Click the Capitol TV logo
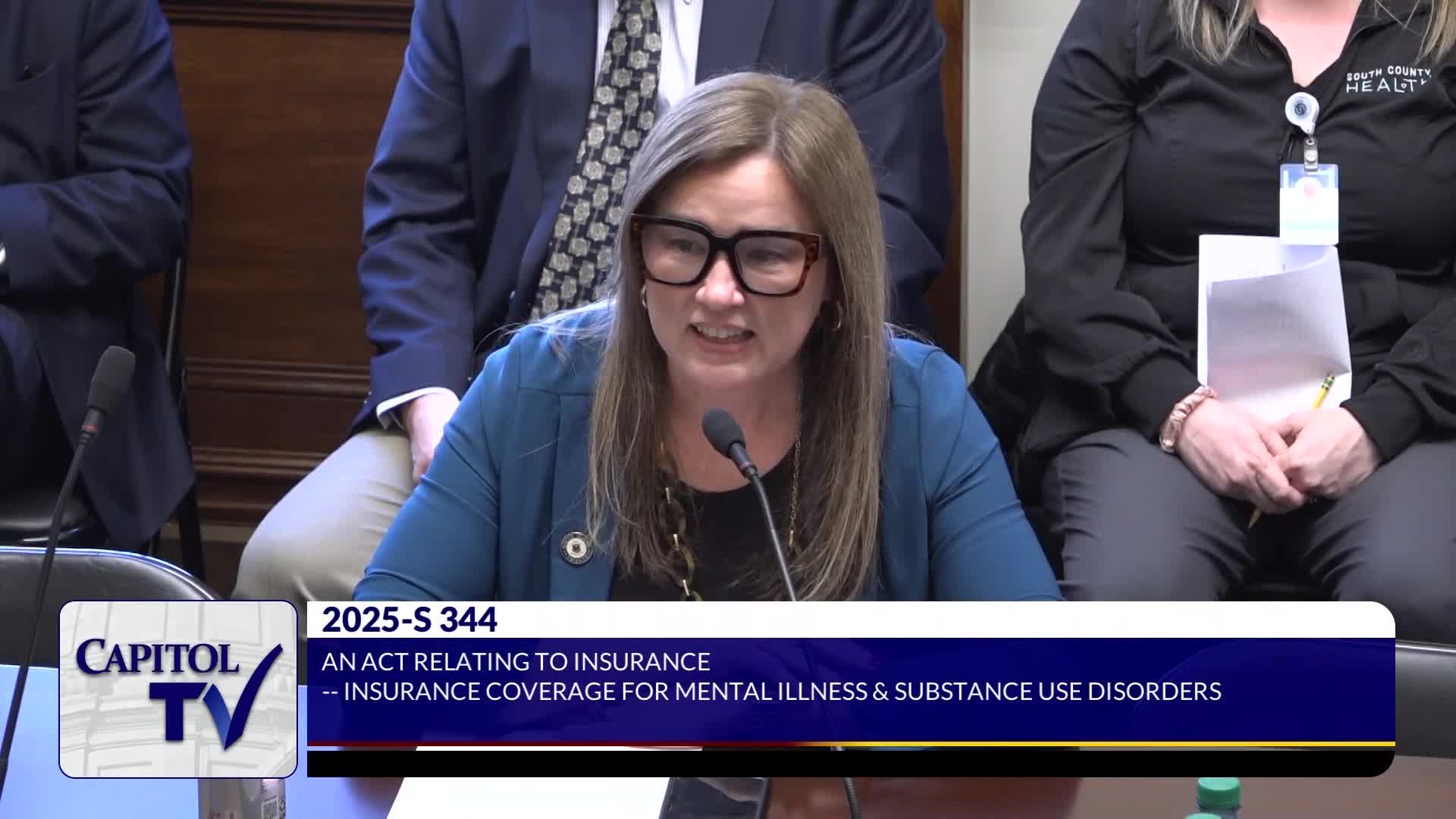This screenshot has width=1456, height=819. pyautogui.click(x=178, y=689)
